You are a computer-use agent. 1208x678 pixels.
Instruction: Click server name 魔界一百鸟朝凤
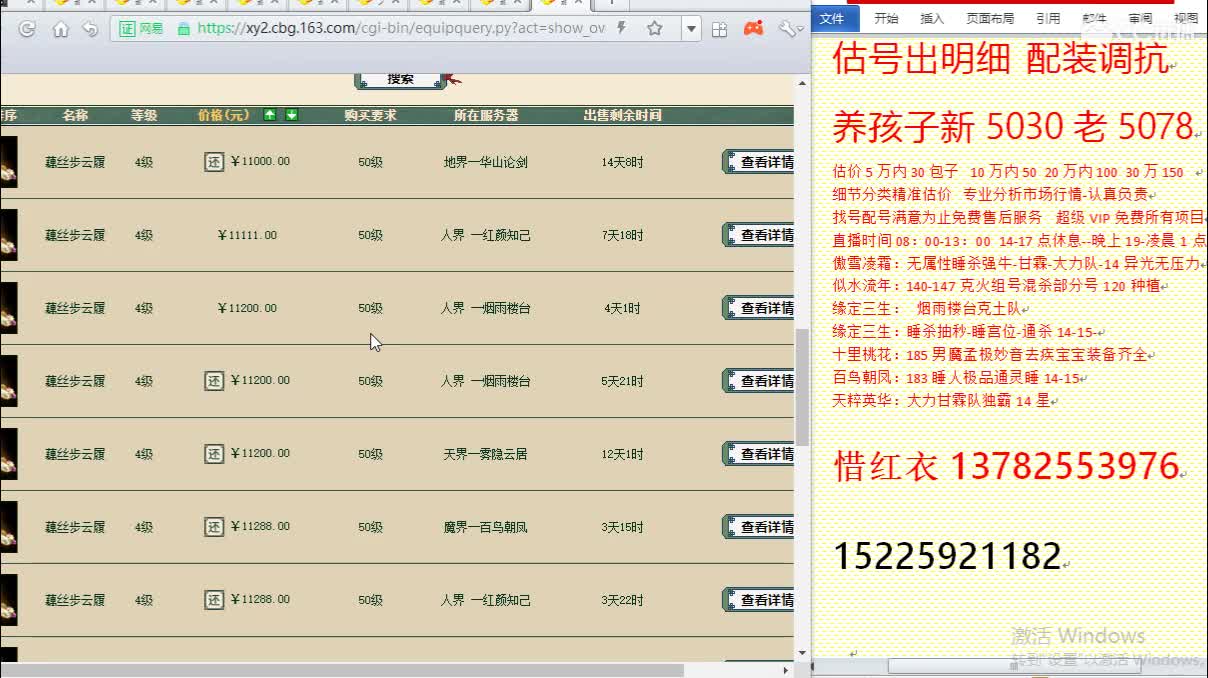coord(485,527)
